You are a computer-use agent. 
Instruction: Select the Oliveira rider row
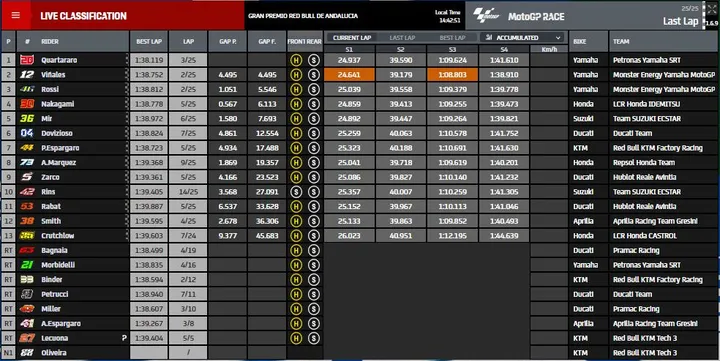(x=360, y=353)
